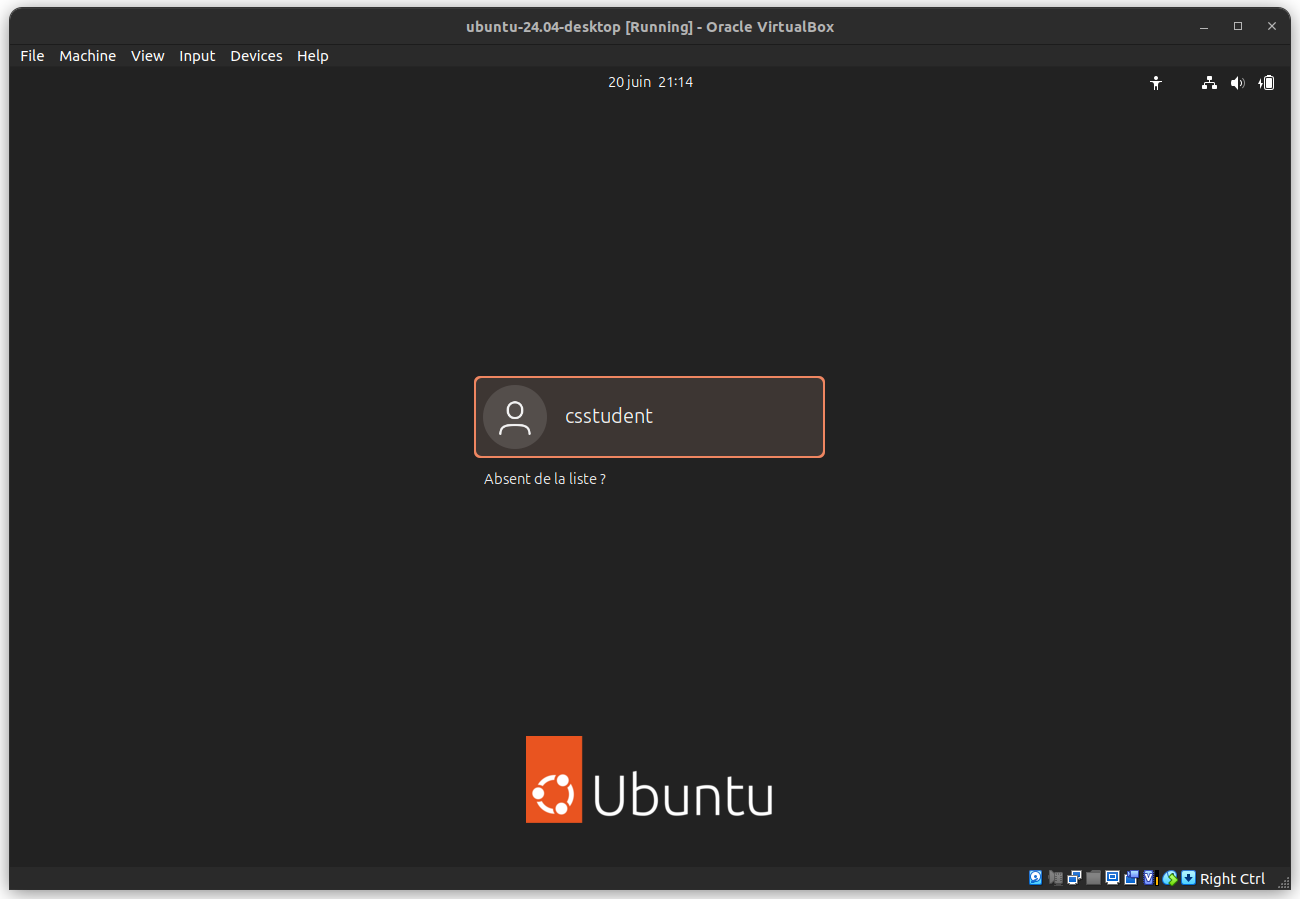The image size is (1300, 899).
Task: Open the Devices menu
Action: 256,56
